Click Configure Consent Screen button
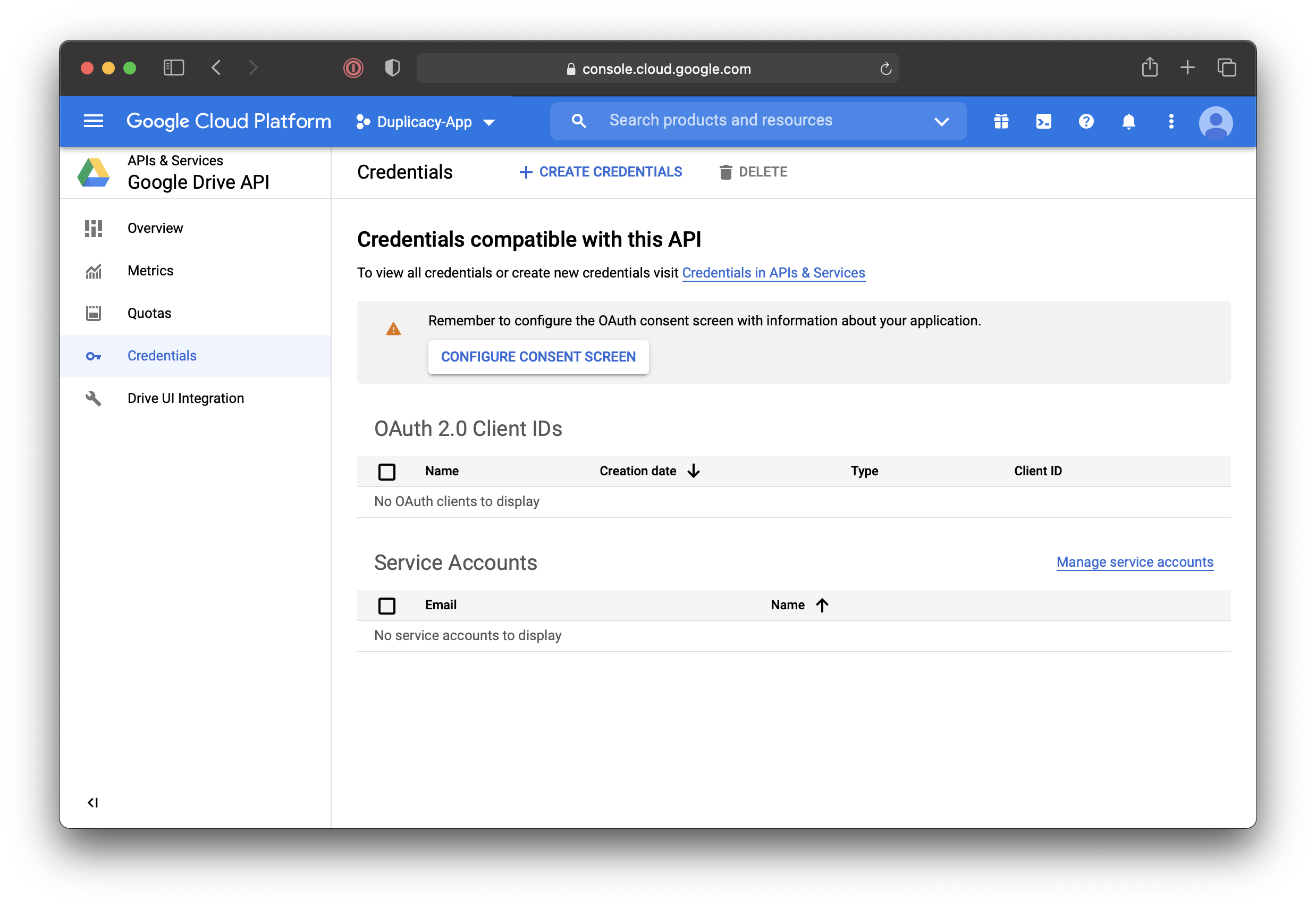The image size is (1316, 907). click(538, 357)
